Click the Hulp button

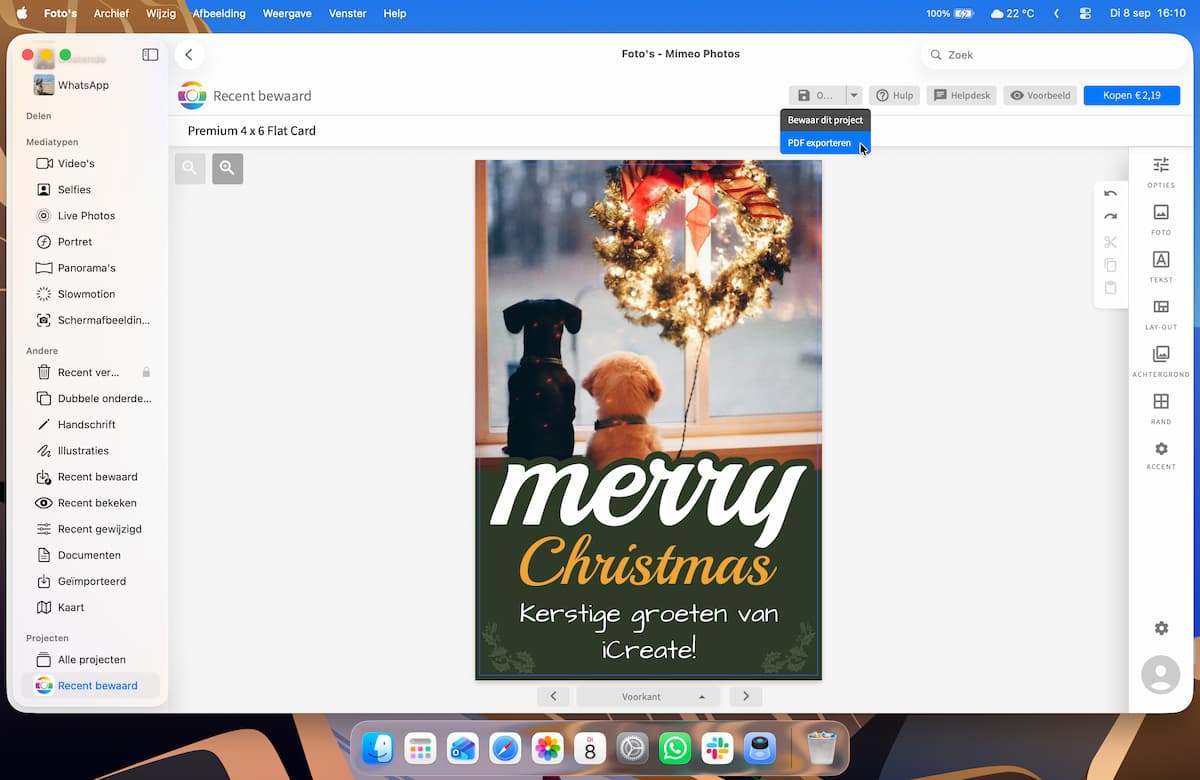(894, 96)
